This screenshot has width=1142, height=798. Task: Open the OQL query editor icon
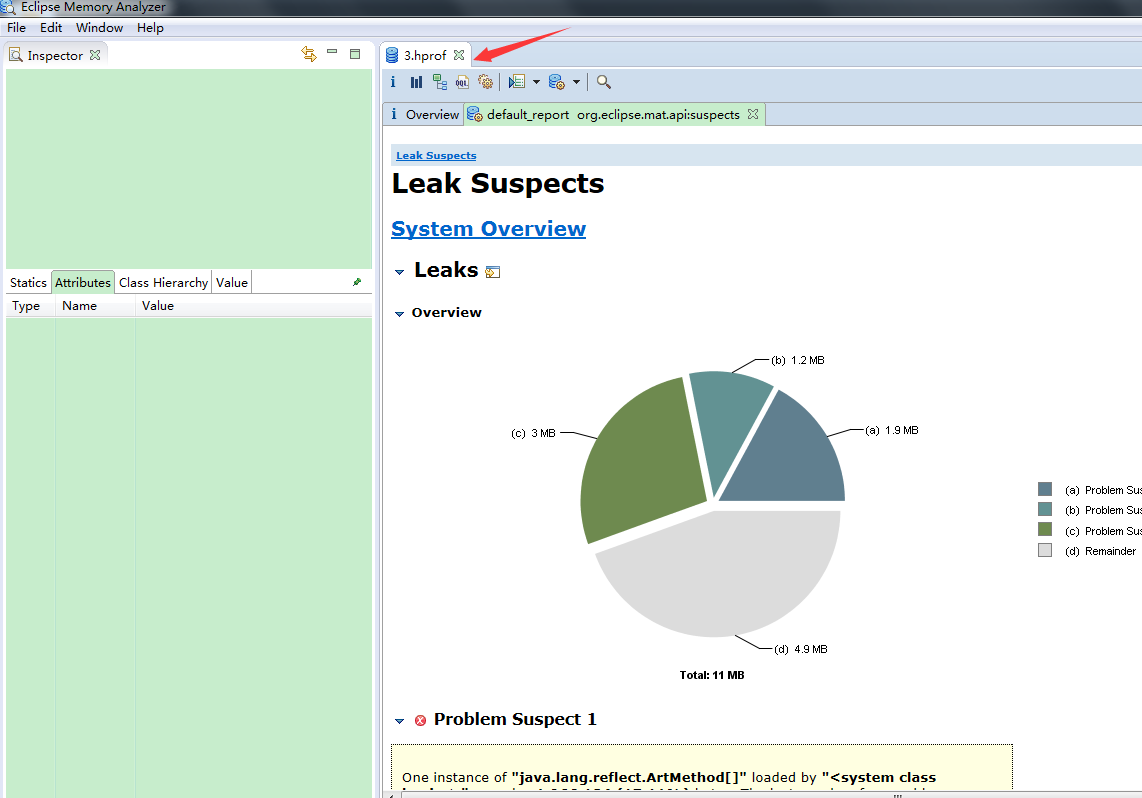pos(462,82)
